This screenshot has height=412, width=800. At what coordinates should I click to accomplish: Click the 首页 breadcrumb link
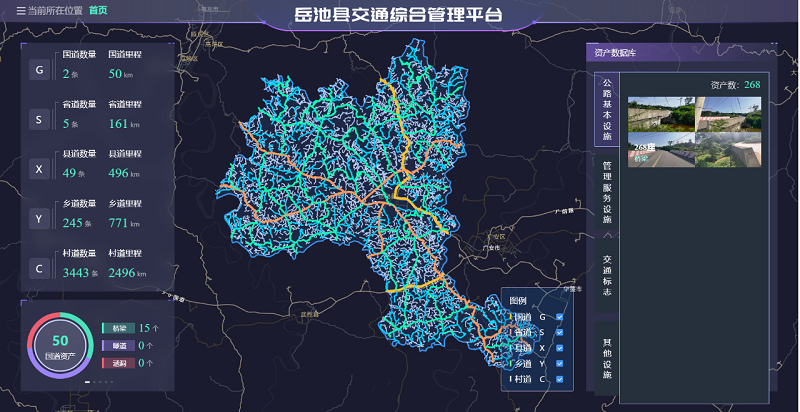pyautogui.click(x=98, y=10)
